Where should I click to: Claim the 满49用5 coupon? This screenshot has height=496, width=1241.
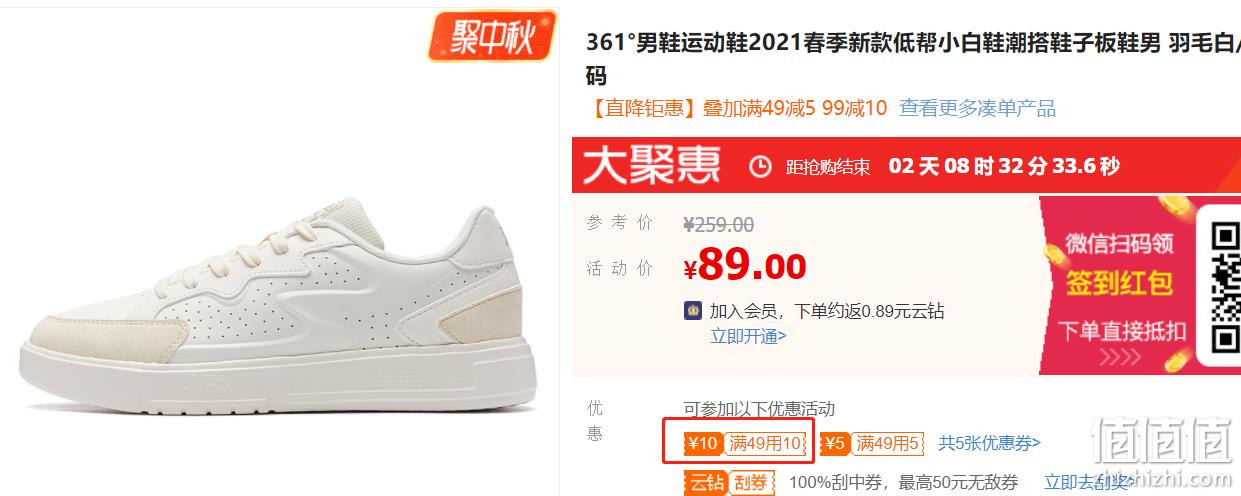click(888, 443)
